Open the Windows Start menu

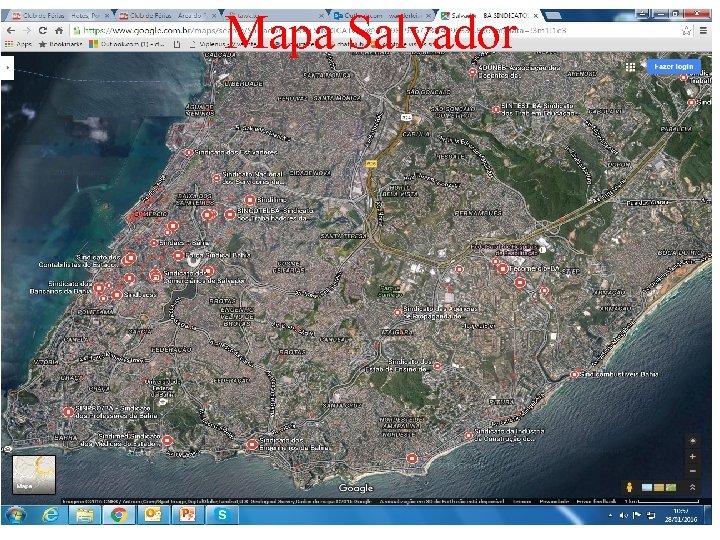16,515
